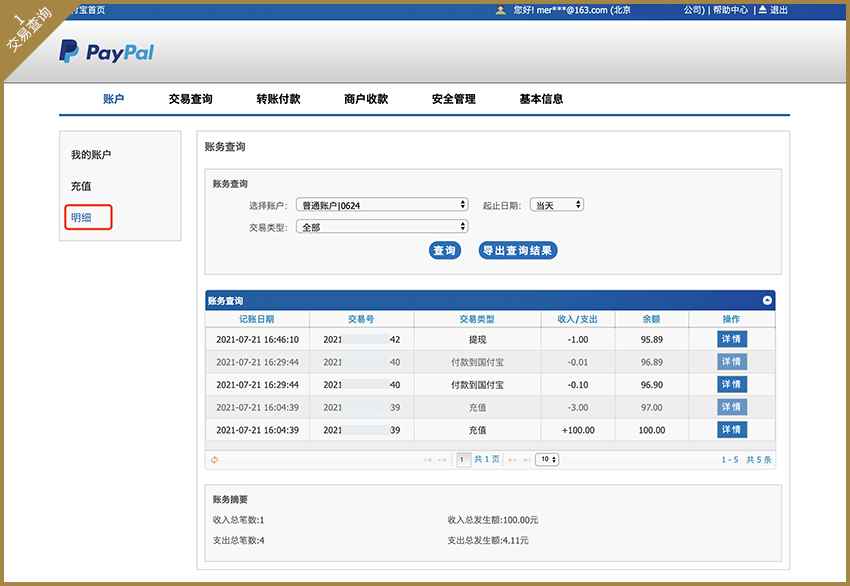Go to first page icon
This screenshot has width=850, height=586.
(x=428, y=460)
